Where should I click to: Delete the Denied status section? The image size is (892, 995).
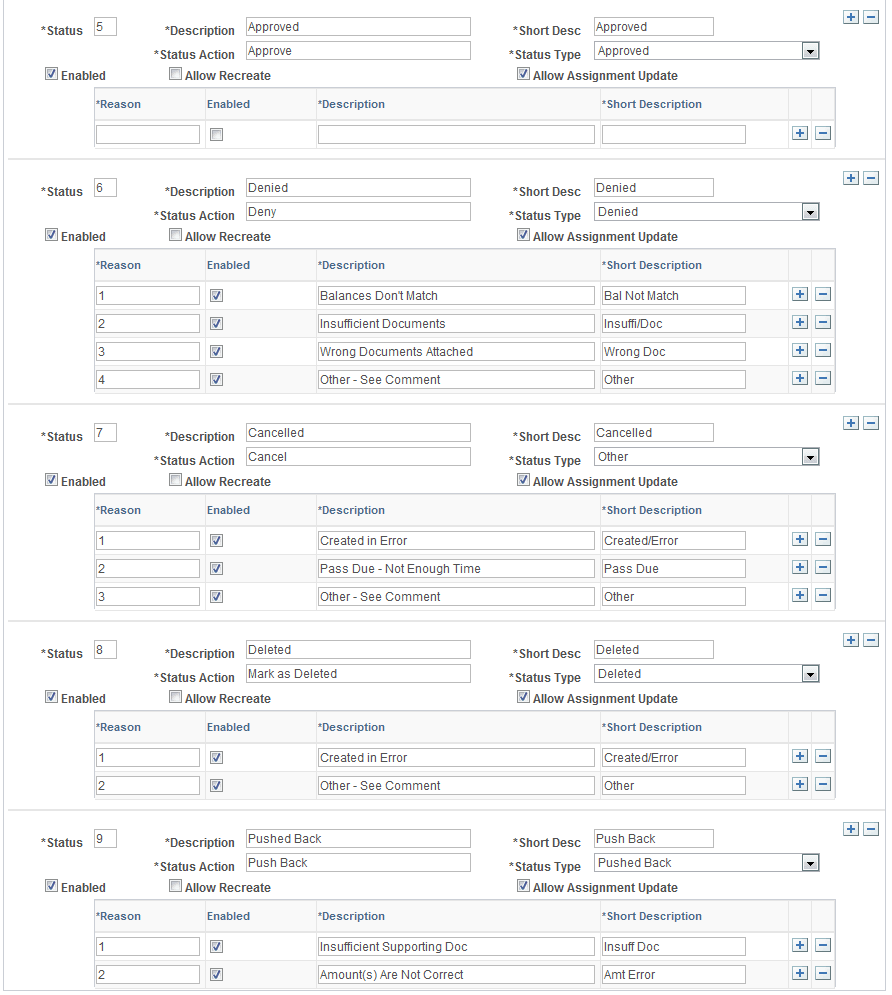point(871,177)
